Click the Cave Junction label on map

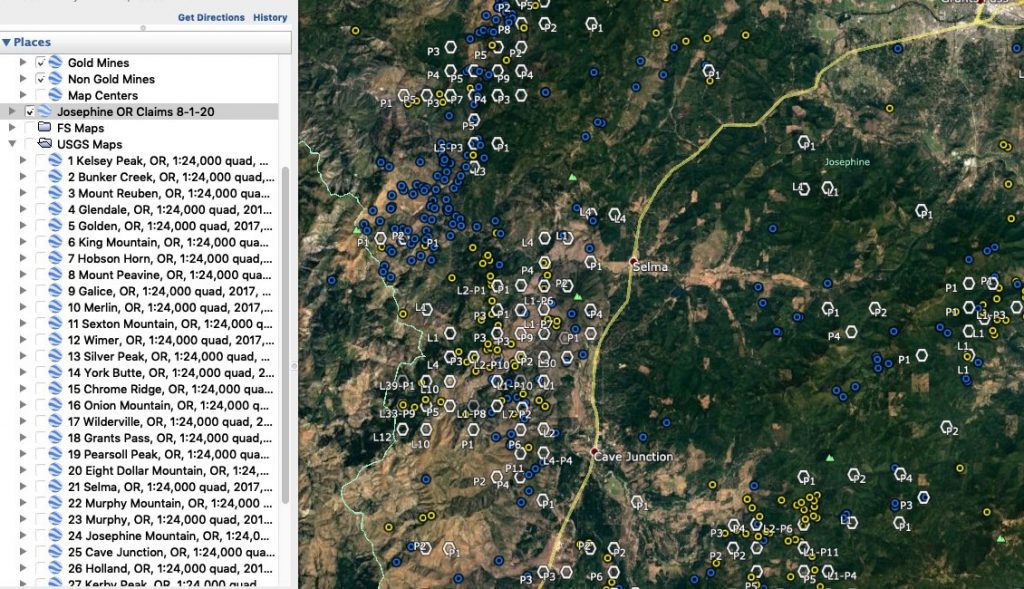[633, 457]
